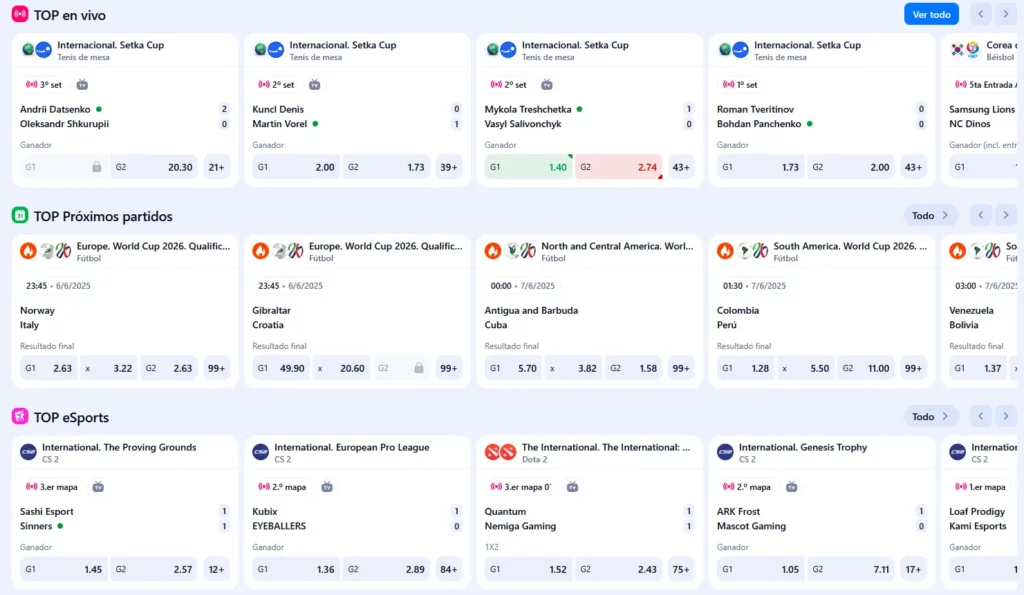
Task: Open Todo link in TOP eSports
Action: tap(930, 416)
